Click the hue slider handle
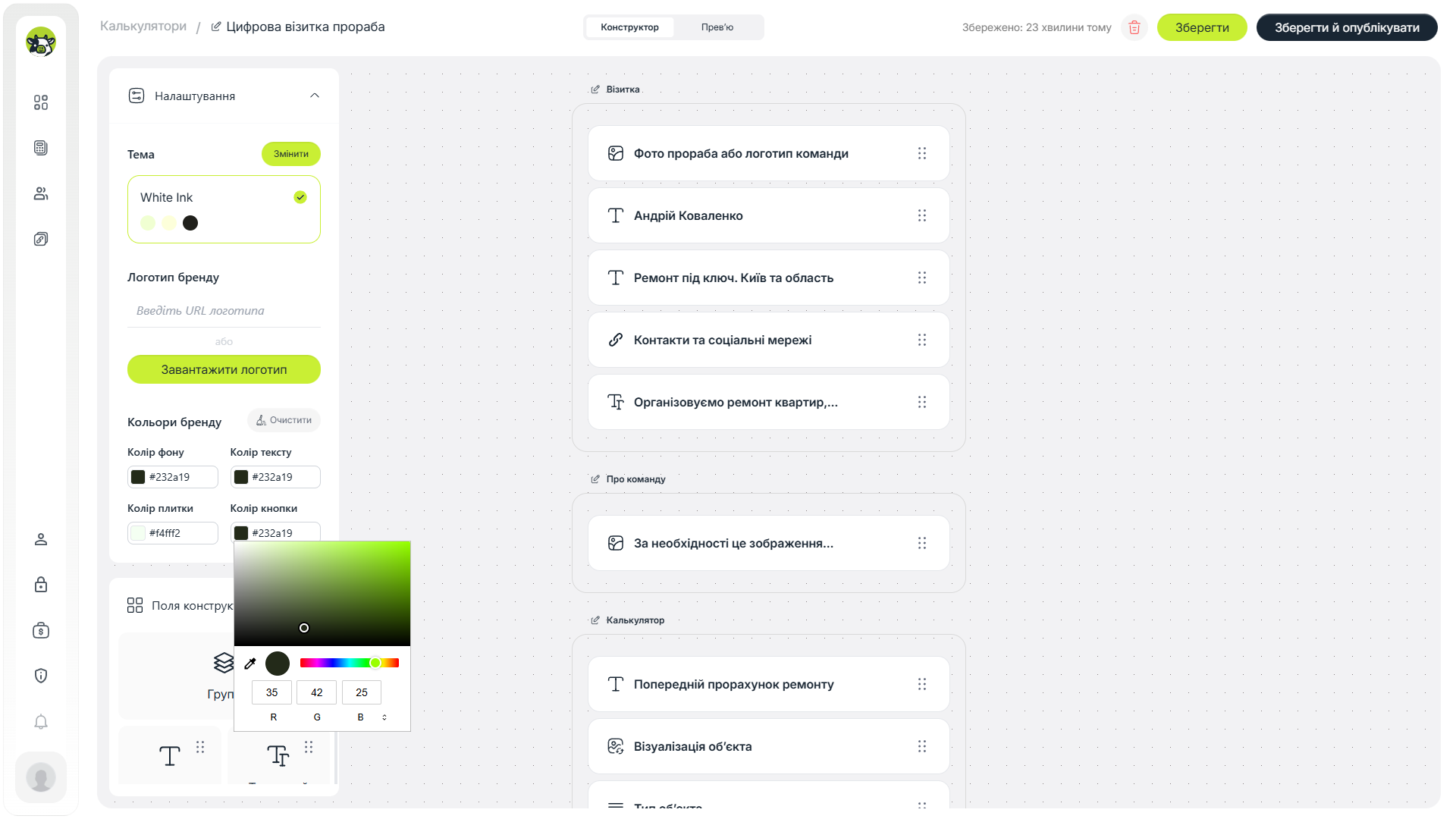The width and height of the screenshot is (1456, 819). pos(375,663)
